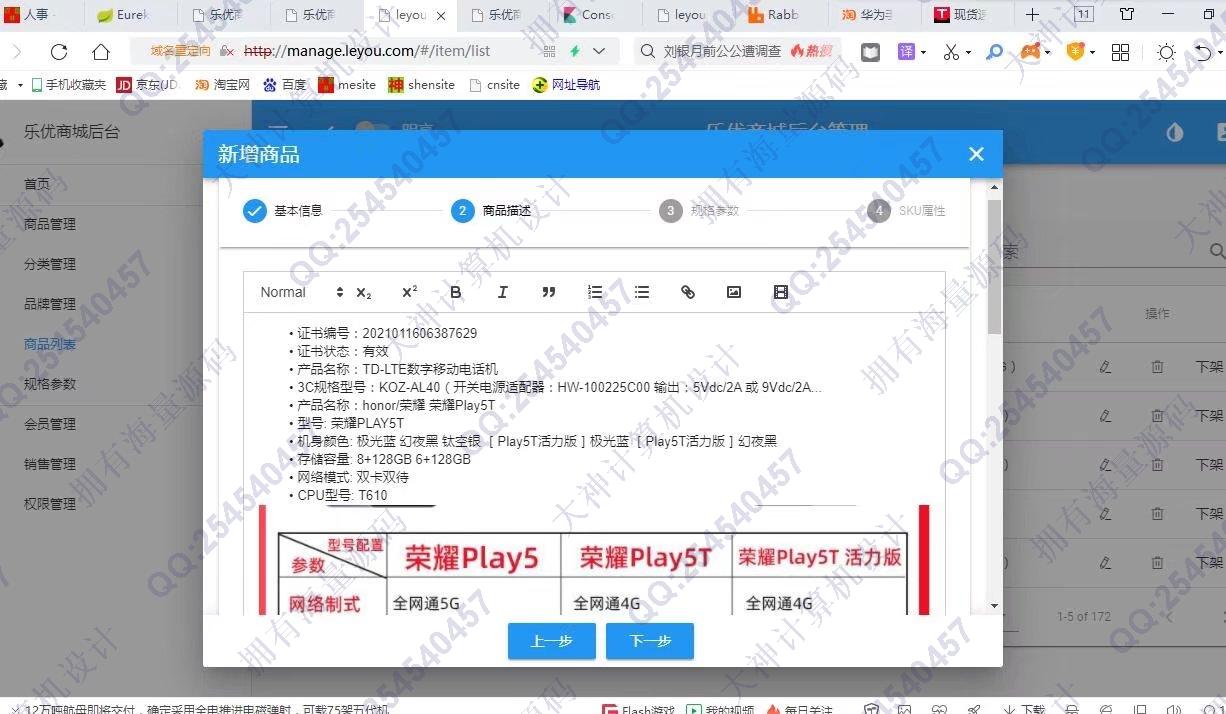Open 规格参数 sidebar item
Viewport: 1226px width, 714px height.
tap(50, 384)
